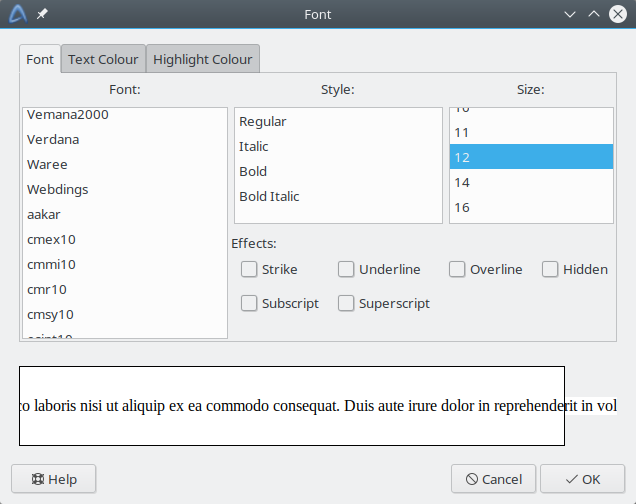Select font size 16
636x504 pixels.
pyautogui.click(x=462, y=207)
